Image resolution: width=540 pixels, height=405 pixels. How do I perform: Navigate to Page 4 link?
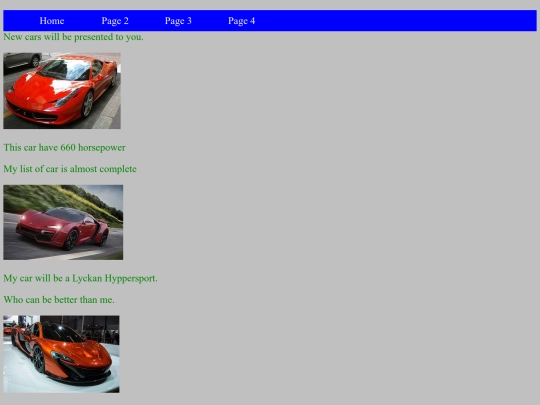241,21
